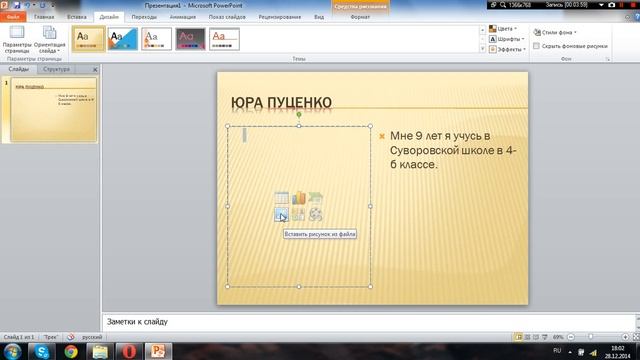Image resolution: width=640 pixels, height=360 pixels.
Task: Switch to Slide Sorter view in status bar
Action: tap(527, 337)
